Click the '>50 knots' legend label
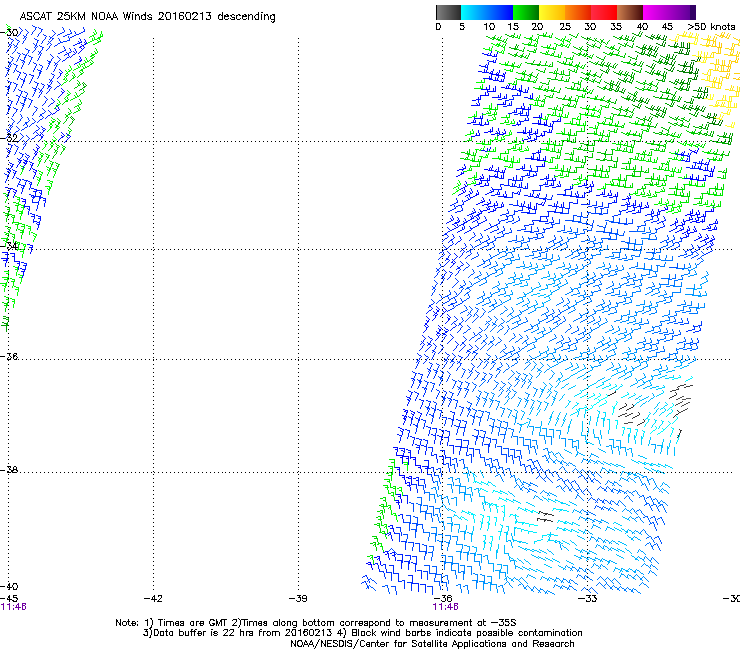The image size is (740, 650). point(711,27)
